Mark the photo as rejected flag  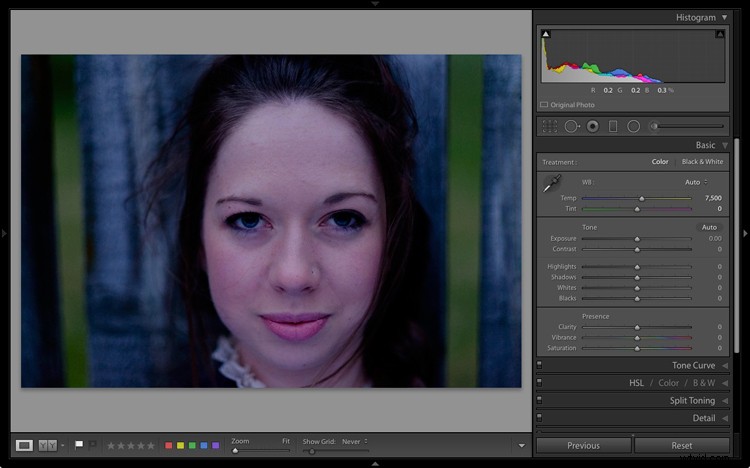click(x=93, y=445)
